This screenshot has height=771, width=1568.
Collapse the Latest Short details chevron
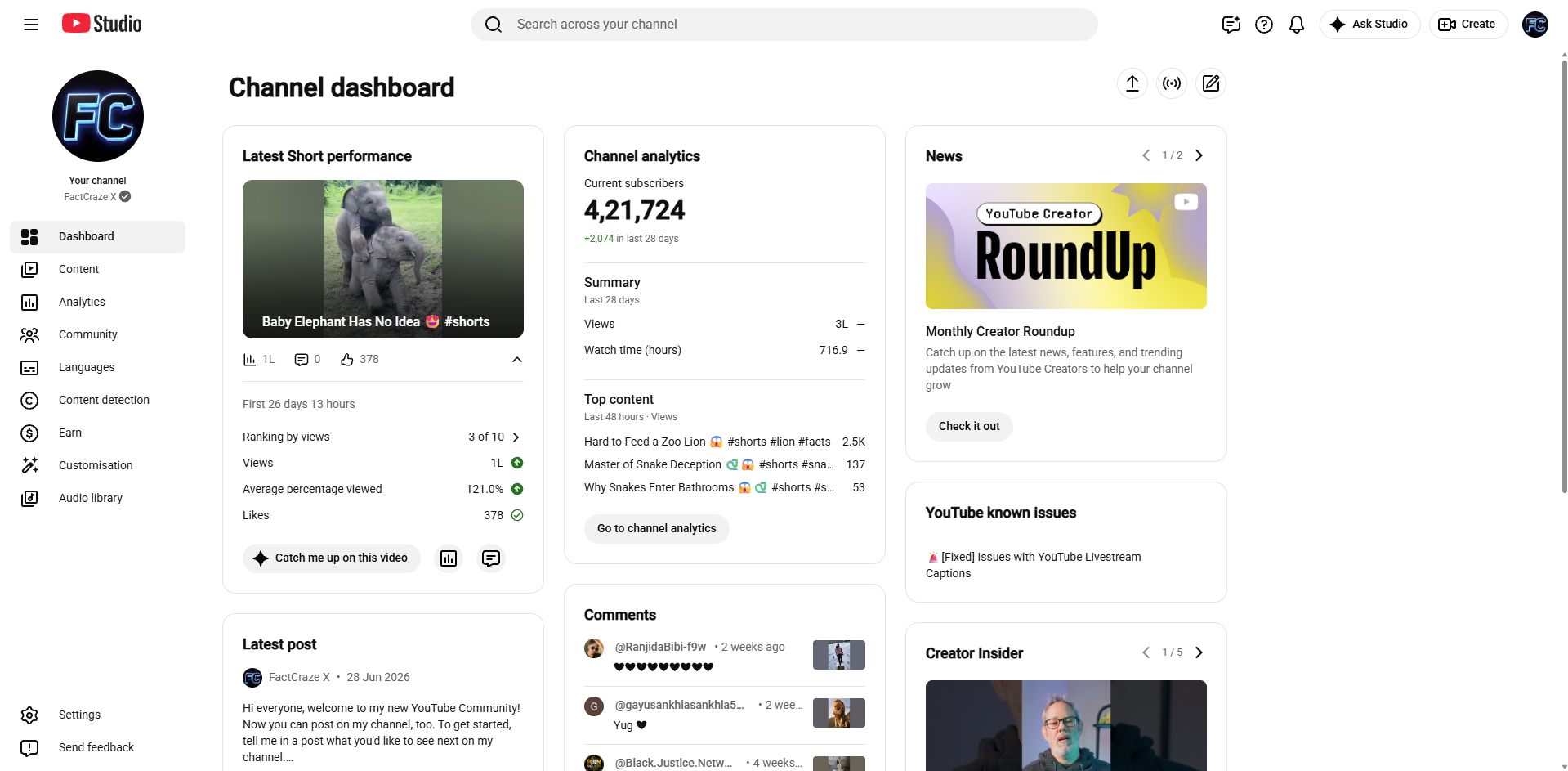(517, 360)
